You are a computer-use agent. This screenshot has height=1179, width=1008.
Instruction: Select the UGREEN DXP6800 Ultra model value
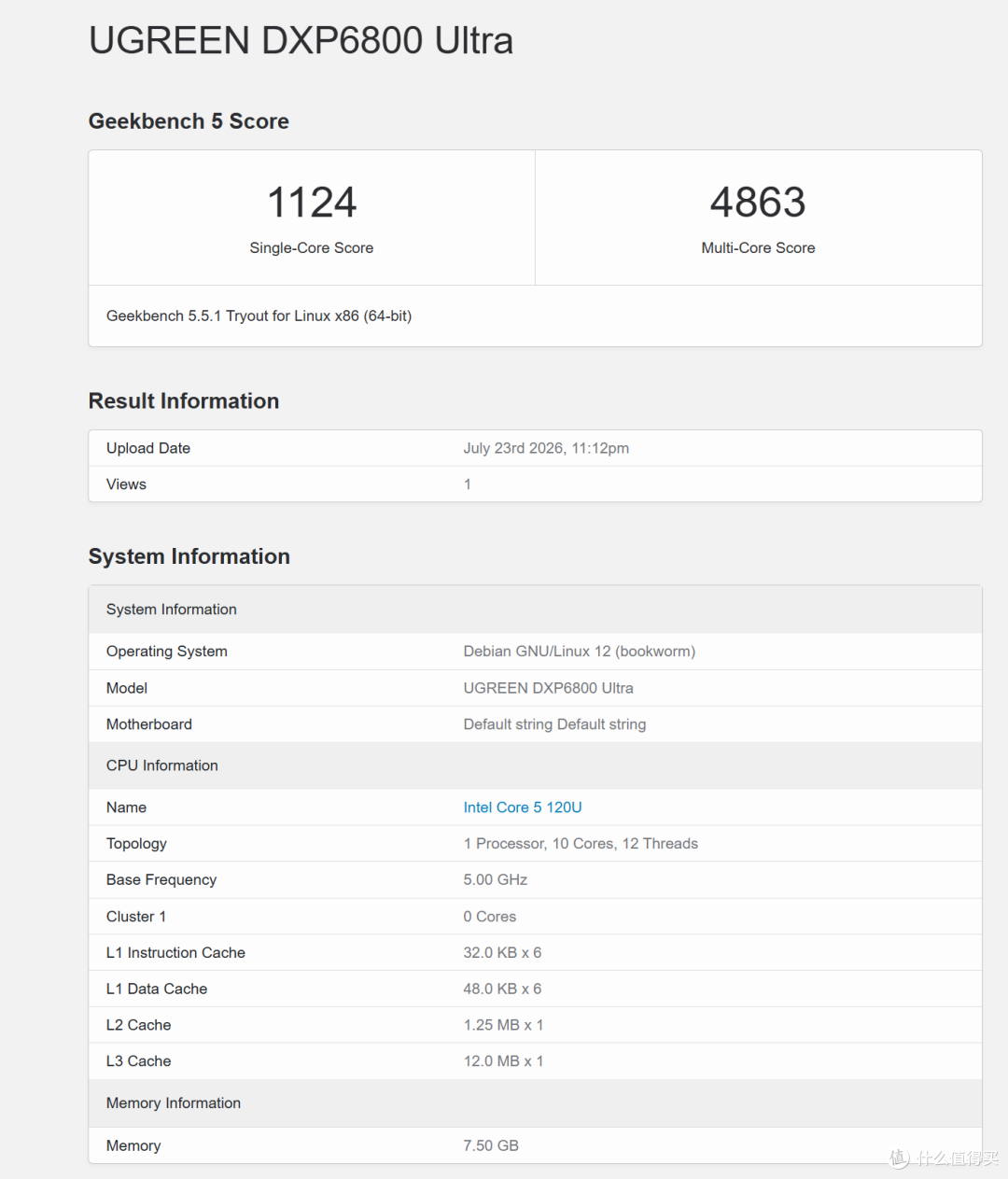pyautogui.click(x=549, y=688)
